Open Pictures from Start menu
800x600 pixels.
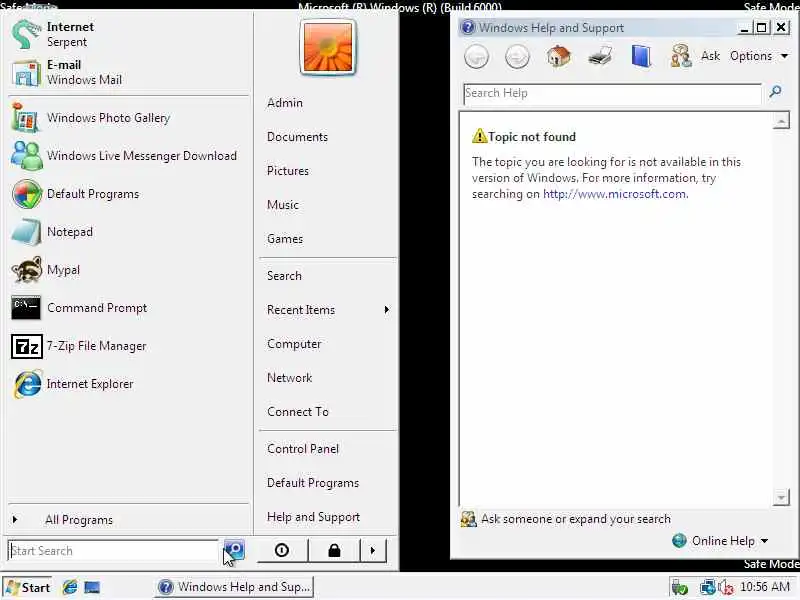288,171
